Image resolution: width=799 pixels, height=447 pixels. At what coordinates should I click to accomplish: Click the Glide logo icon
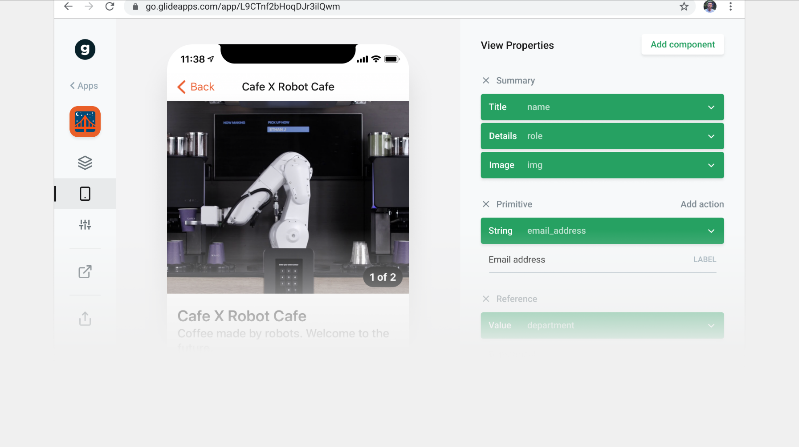(85, 49)
